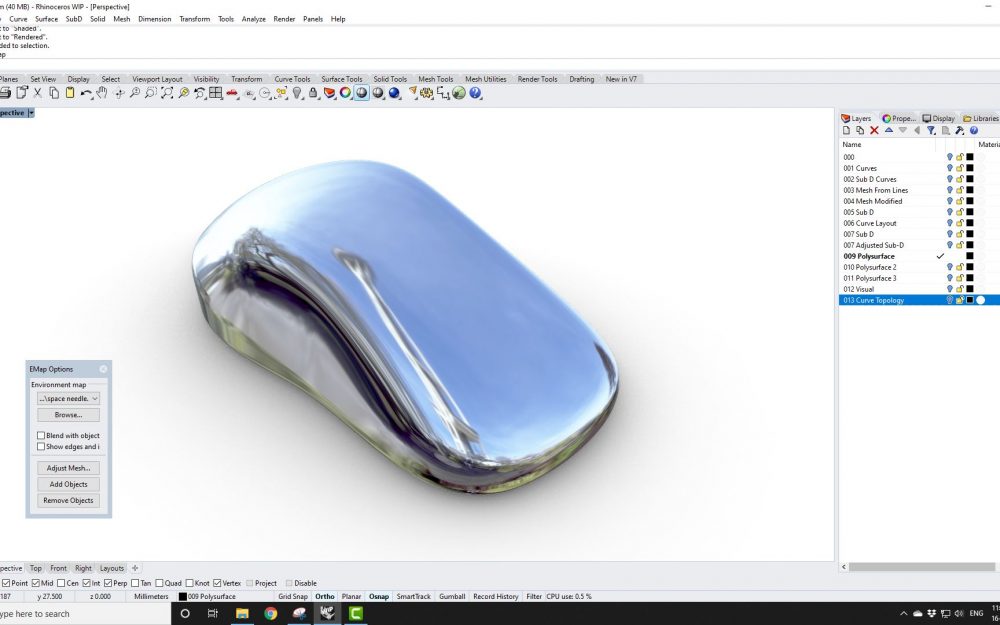Switch to the Mesh Tools toolbar tab

[x=436, y=79]
